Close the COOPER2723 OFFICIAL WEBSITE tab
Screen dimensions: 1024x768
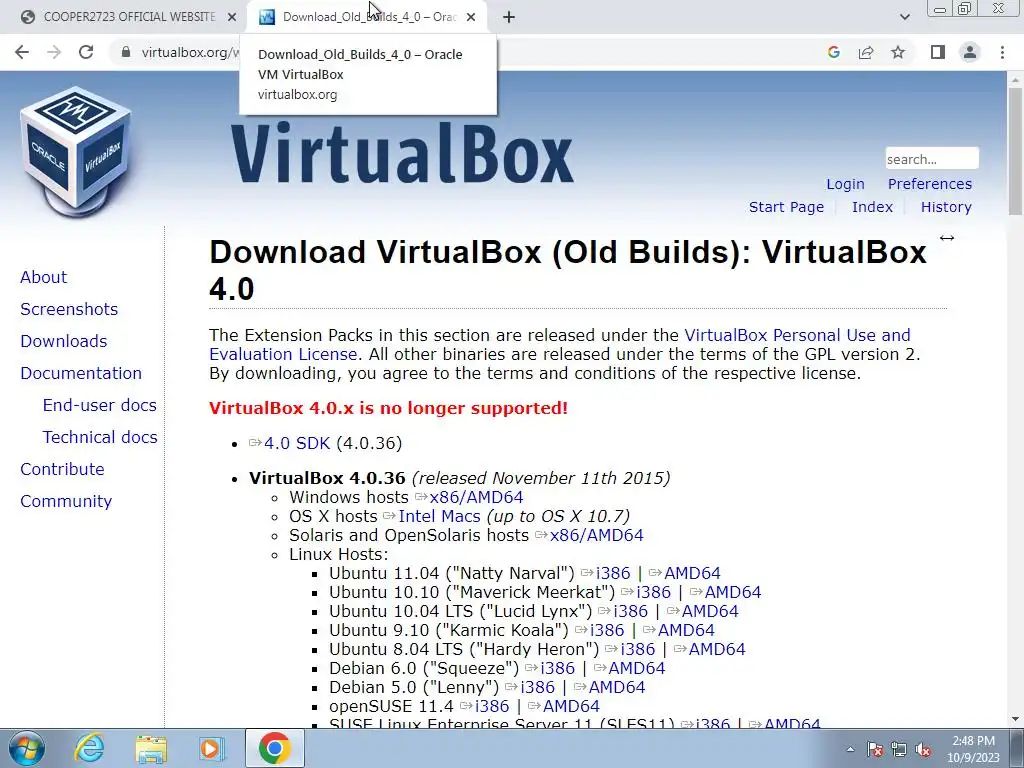pos(232,17)
